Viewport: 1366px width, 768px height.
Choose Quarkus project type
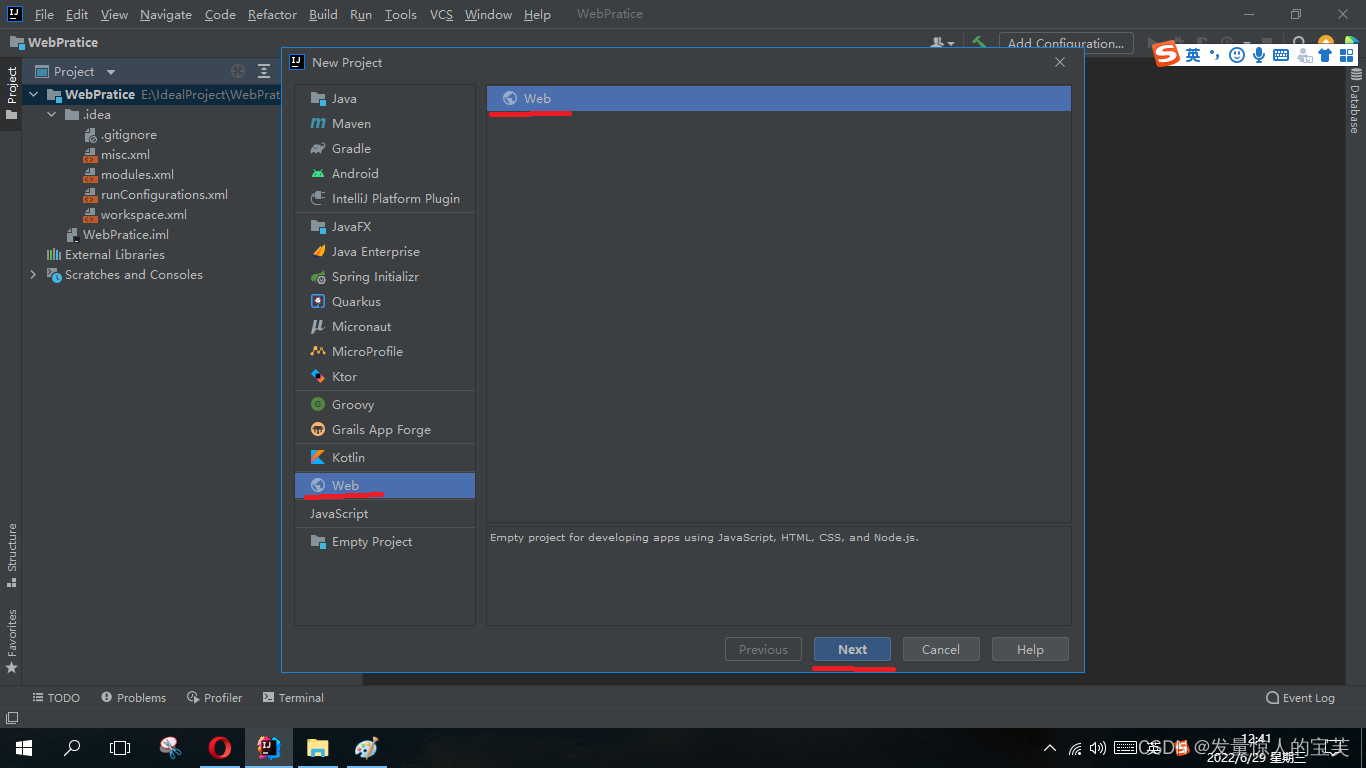tap(385, 301)
